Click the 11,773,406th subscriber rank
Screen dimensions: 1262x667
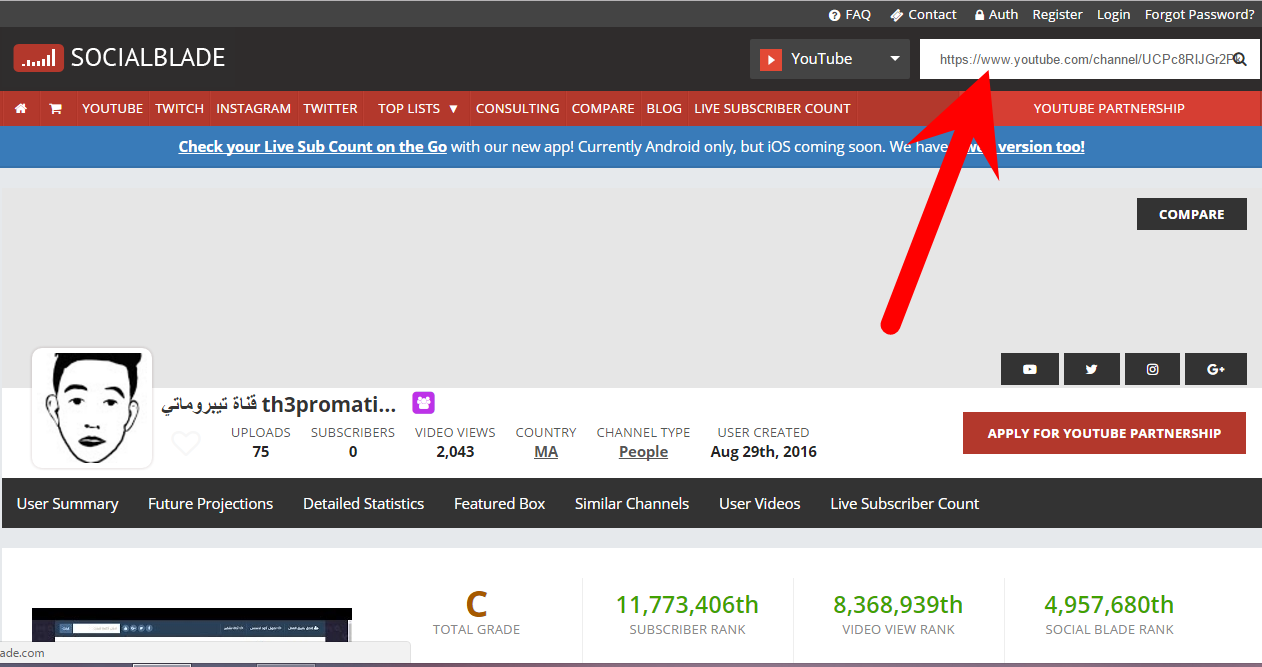[687, 605]
